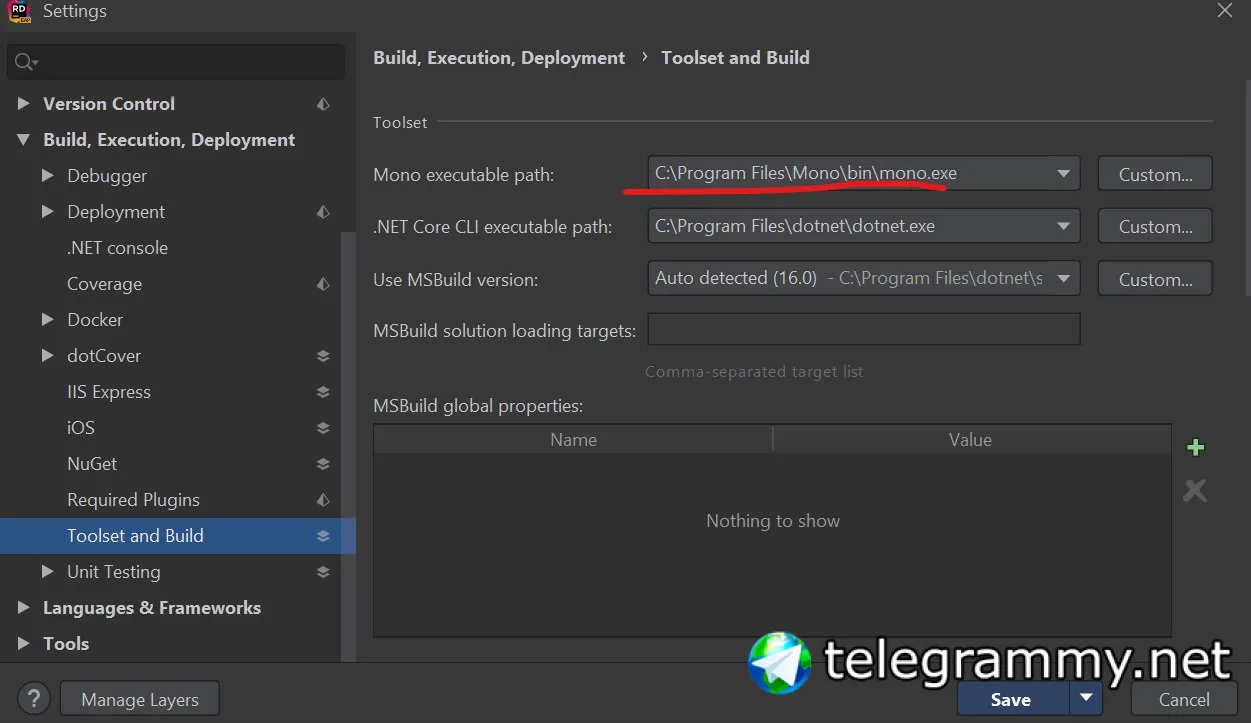Click MSBuild solution loading targets field

pyautogui.click(x=864, y=329)
